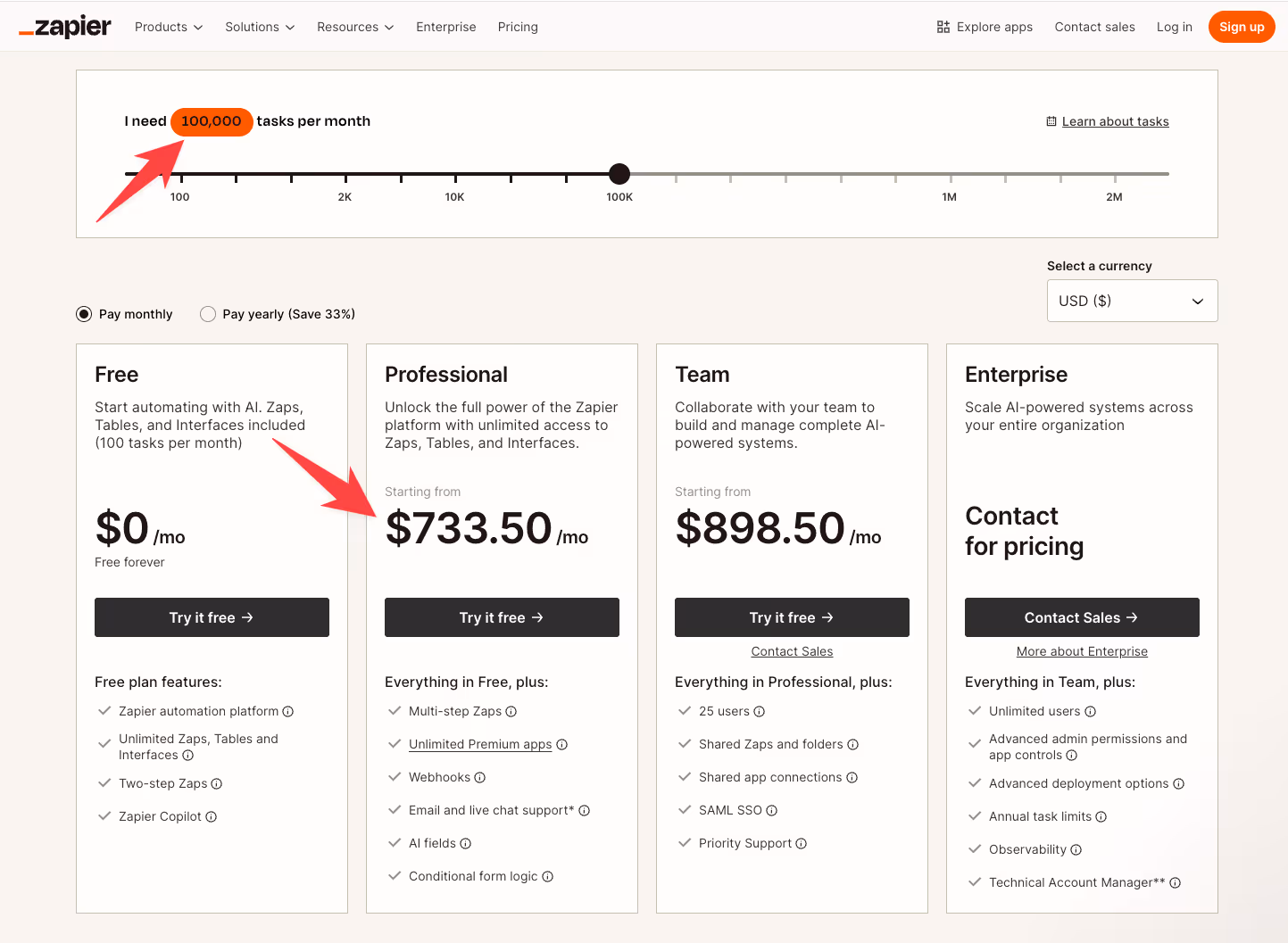Open info icon next to Webhooks
Screen dimensions: 1288x943
[x=480, y=777]
